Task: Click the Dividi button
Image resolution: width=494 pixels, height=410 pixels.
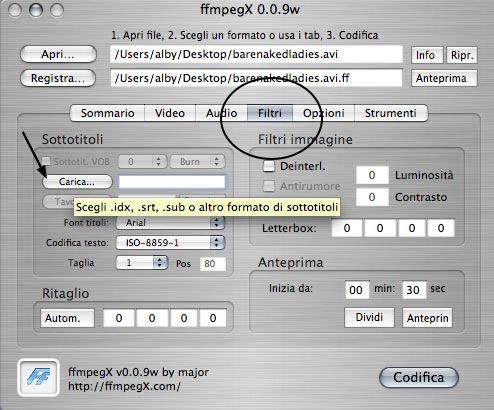Action: 369,317
